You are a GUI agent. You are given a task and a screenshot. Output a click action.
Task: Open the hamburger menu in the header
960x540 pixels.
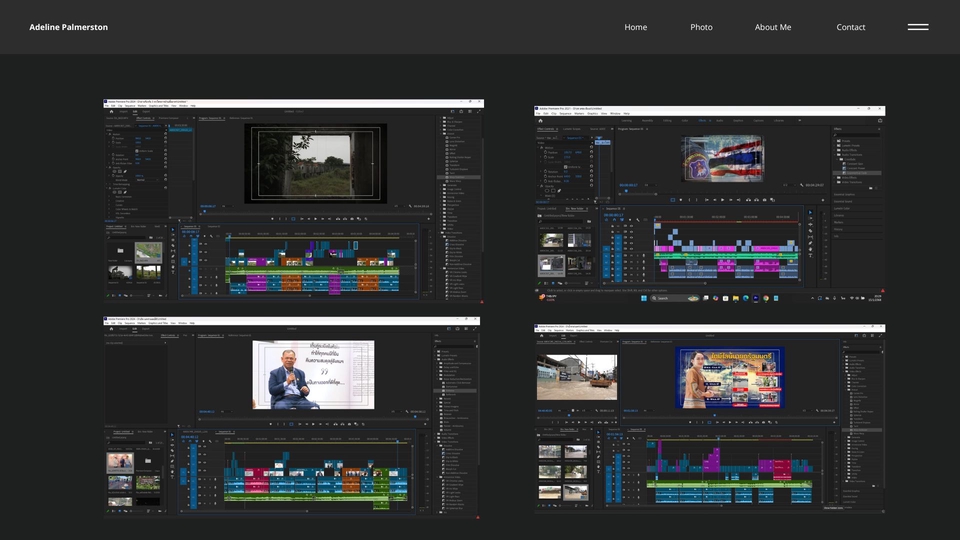point(917,27)
